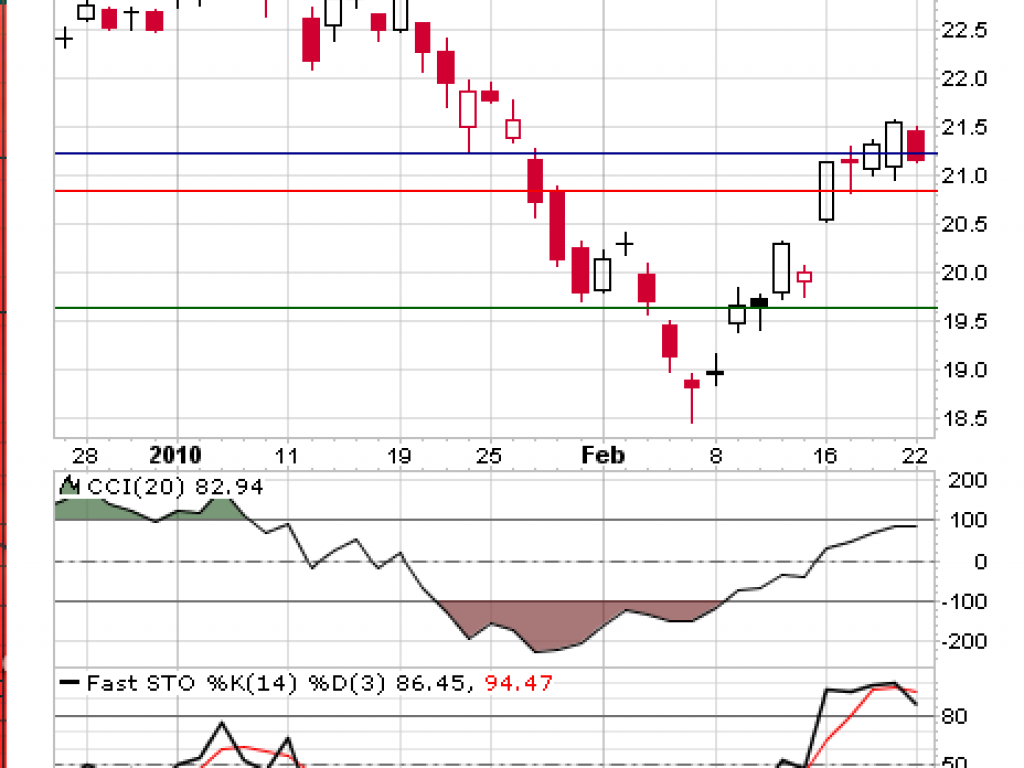Screen dimensions: 1024x768
Task: Click the 11 date axis label
Action: click(x=286, y=455)
